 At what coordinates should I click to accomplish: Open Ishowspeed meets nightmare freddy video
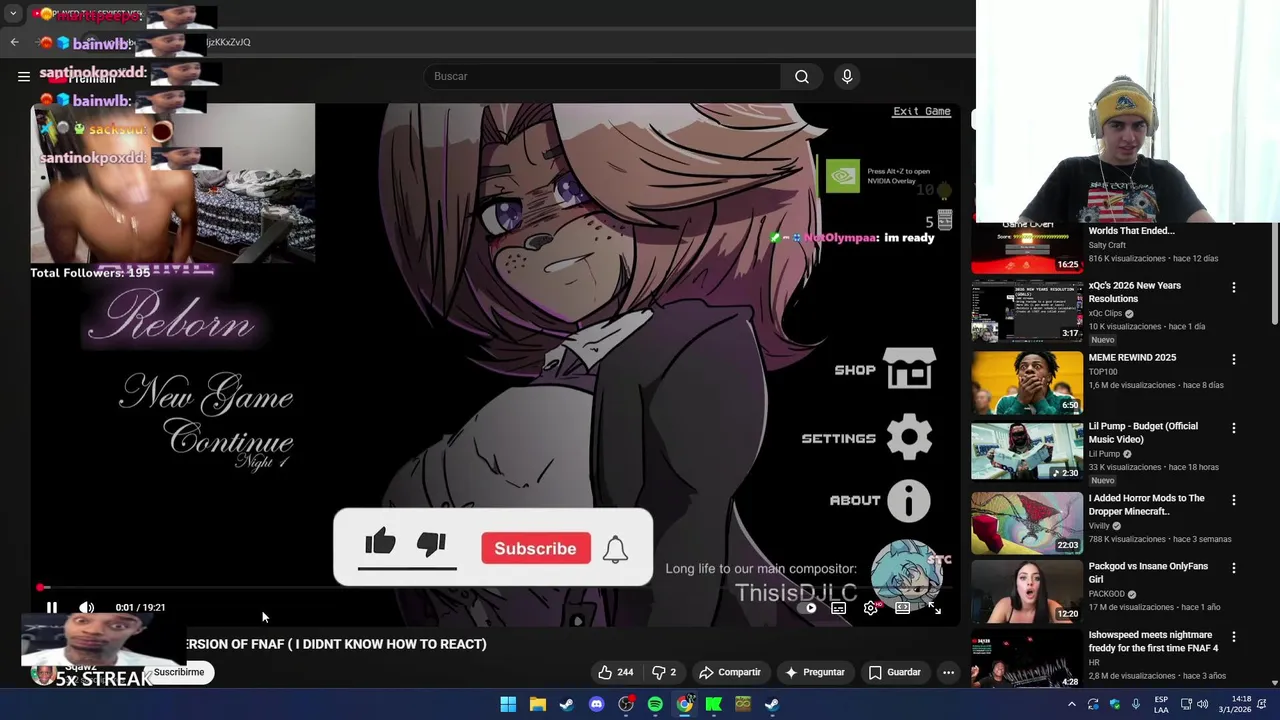click(1153, 641)
